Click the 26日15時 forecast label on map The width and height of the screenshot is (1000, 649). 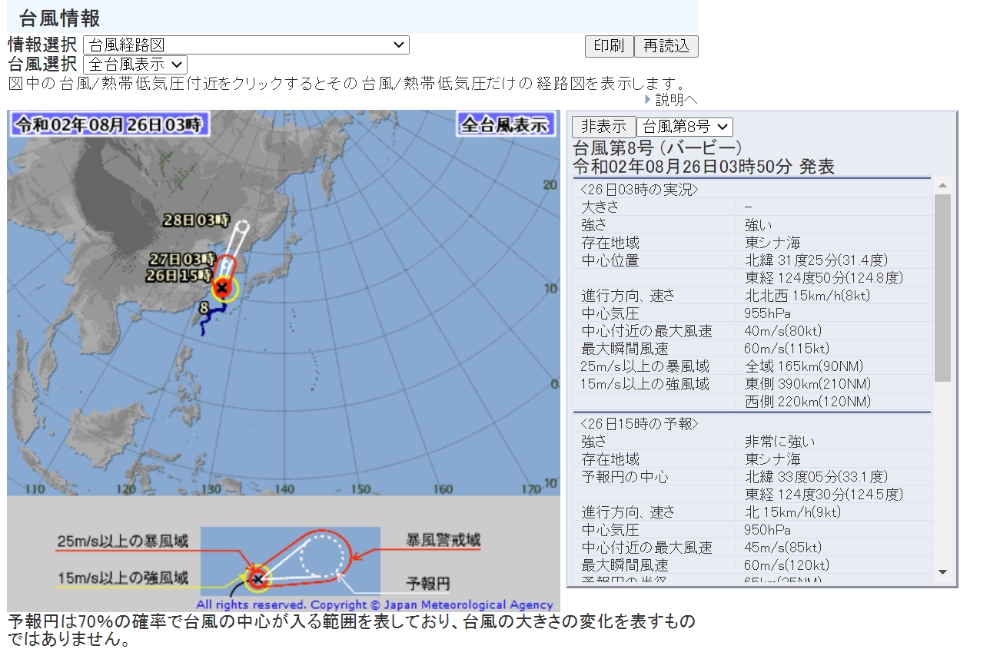[179, 275]
